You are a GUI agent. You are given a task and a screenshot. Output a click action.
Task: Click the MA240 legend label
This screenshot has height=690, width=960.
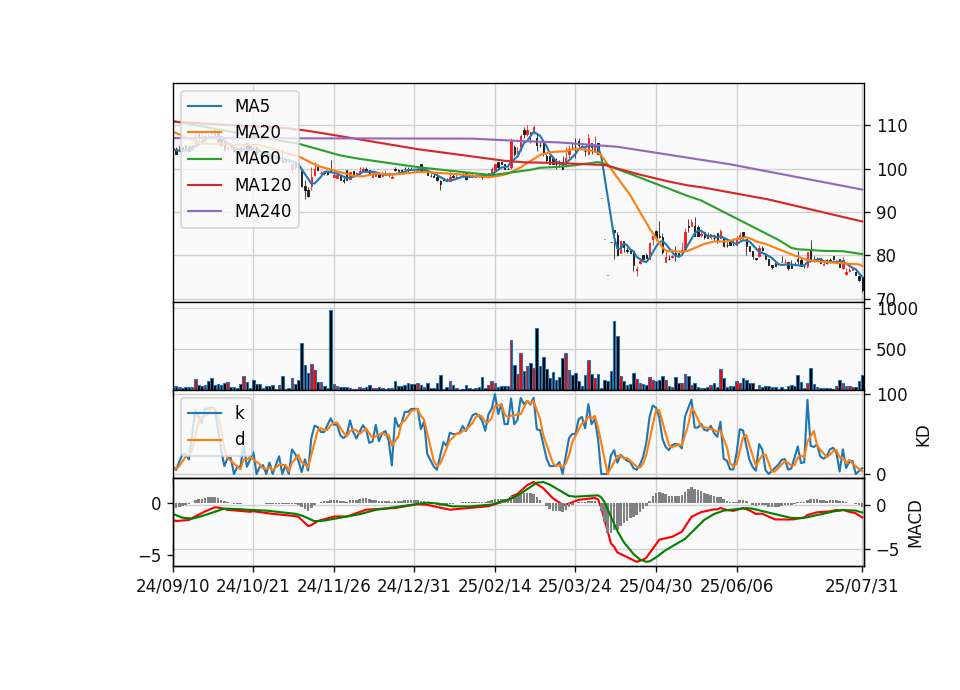(263, 211)
